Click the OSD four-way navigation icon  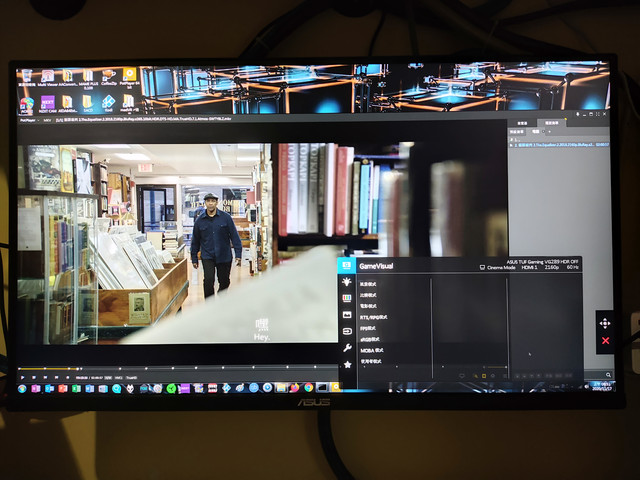[x=605, y=324]
